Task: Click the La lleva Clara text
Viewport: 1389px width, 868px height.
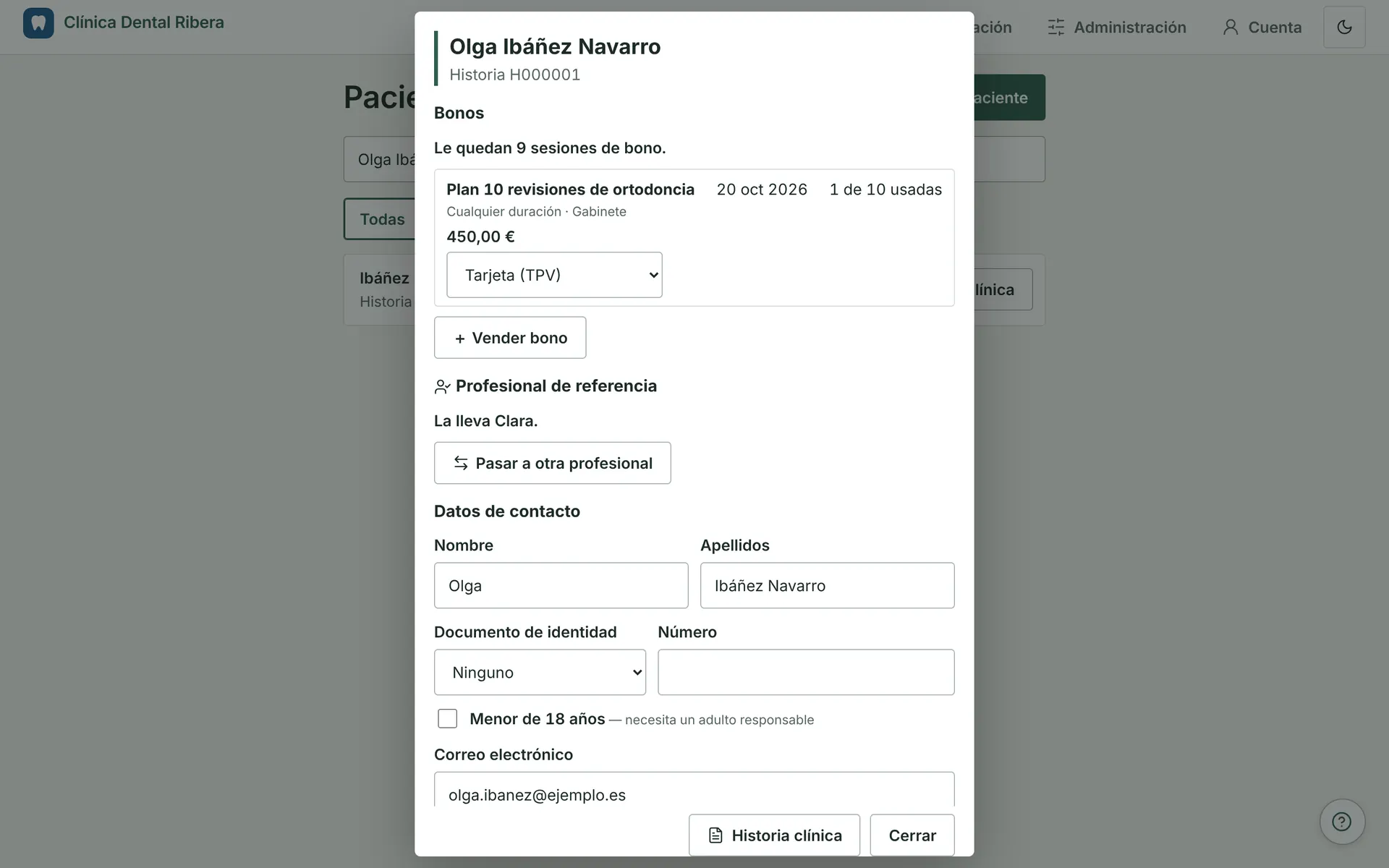Action: 485,421
